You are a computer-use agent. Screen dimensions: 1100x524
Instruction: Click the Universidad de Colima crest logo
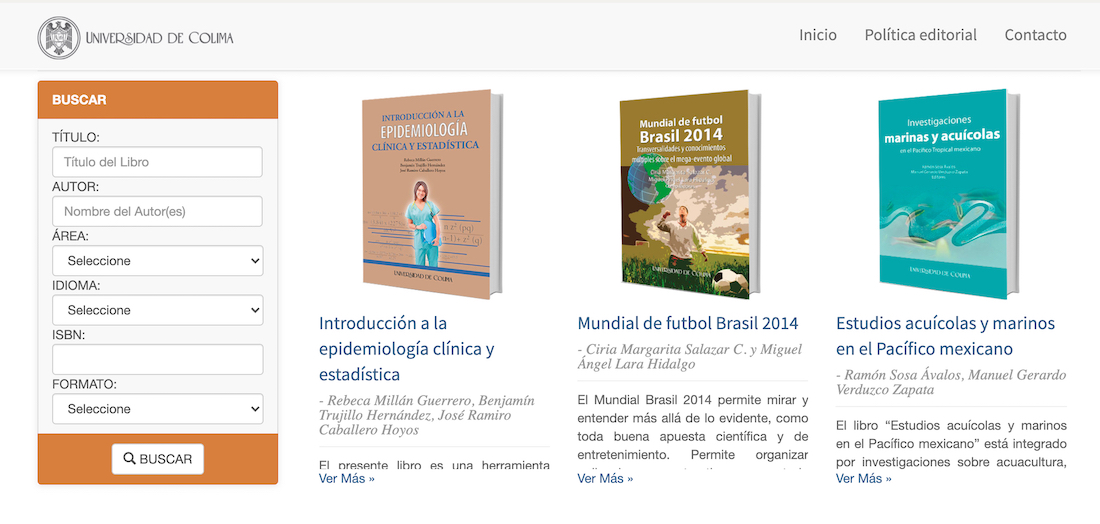tap(60, 38)
